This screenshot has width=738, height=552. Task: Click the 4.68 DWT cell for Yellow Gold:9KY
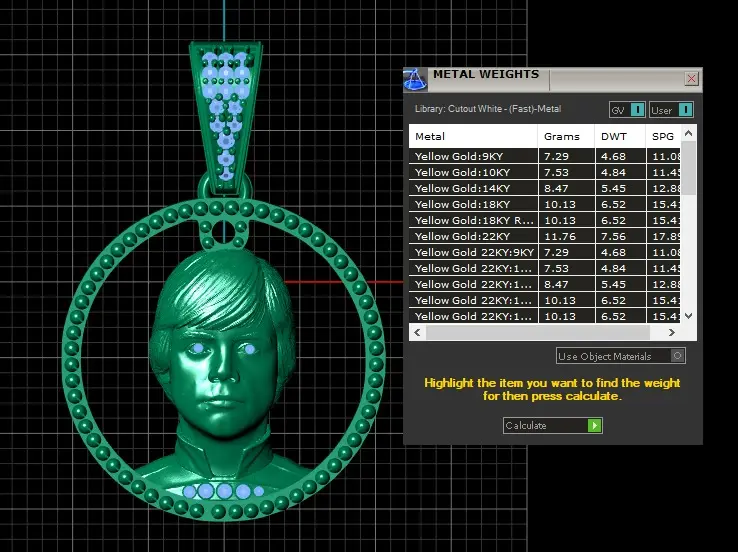(x=620, y=156)
